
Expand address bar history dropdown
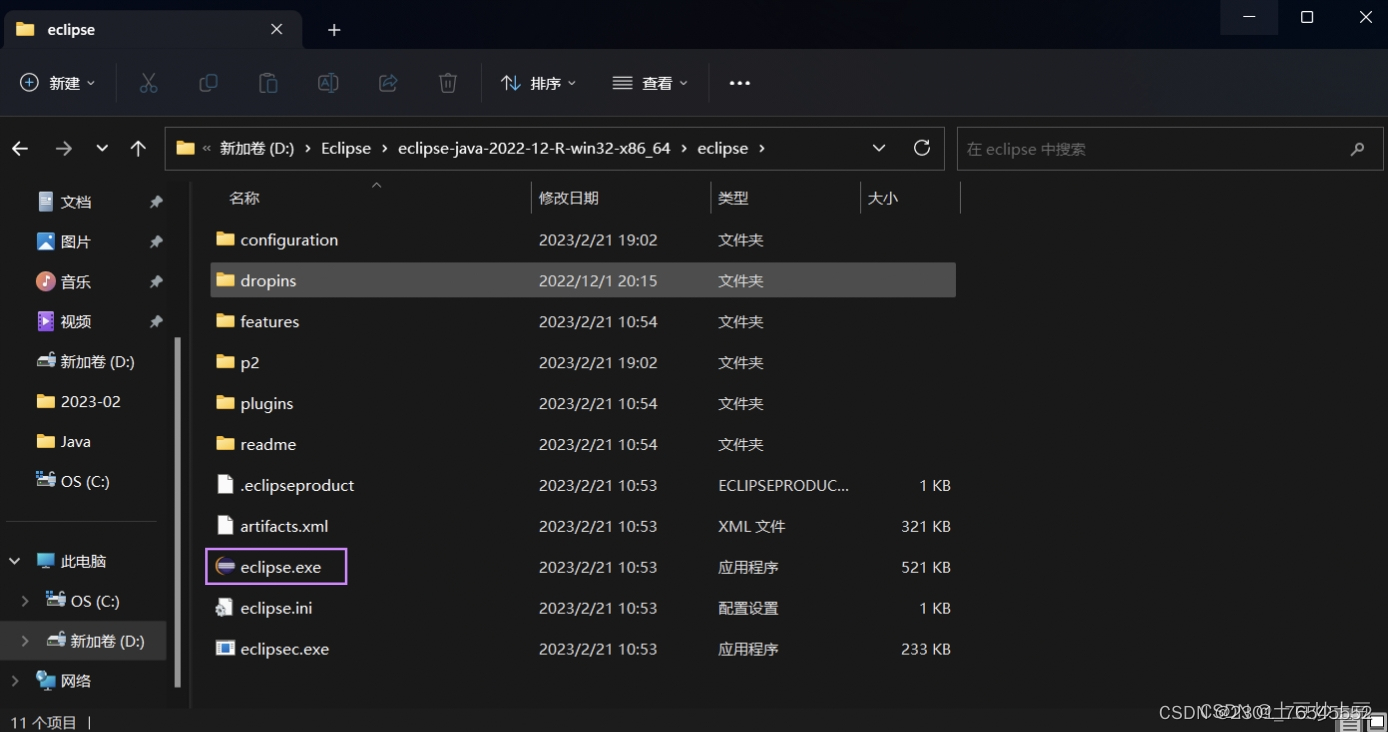(x=879, y=148)
